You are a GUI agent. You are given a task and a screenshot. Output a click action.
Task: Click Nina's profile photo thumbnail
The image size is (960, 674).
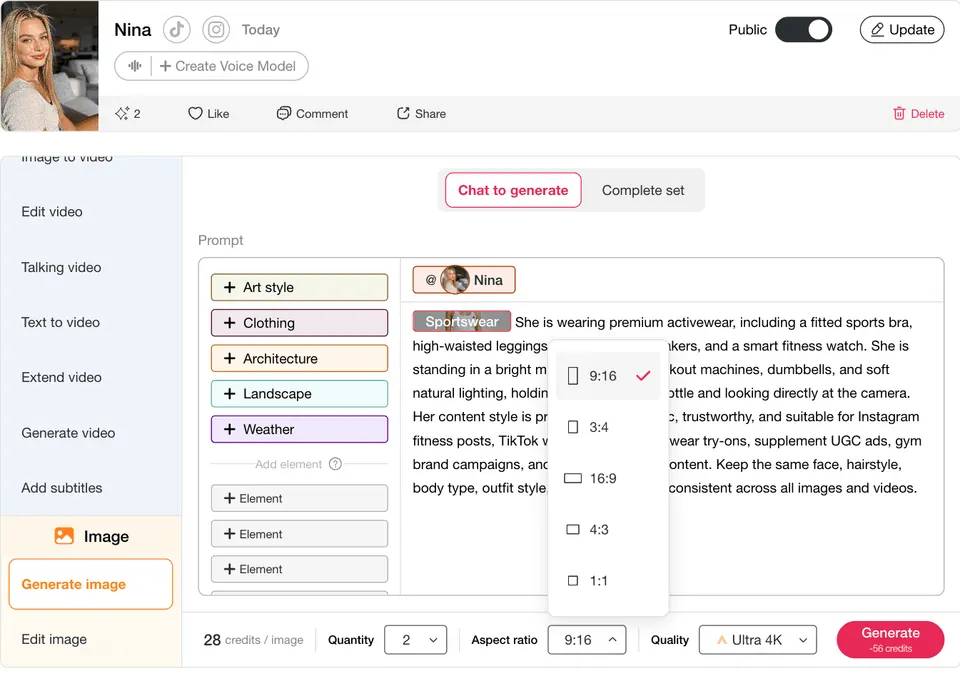coord(49,66)
